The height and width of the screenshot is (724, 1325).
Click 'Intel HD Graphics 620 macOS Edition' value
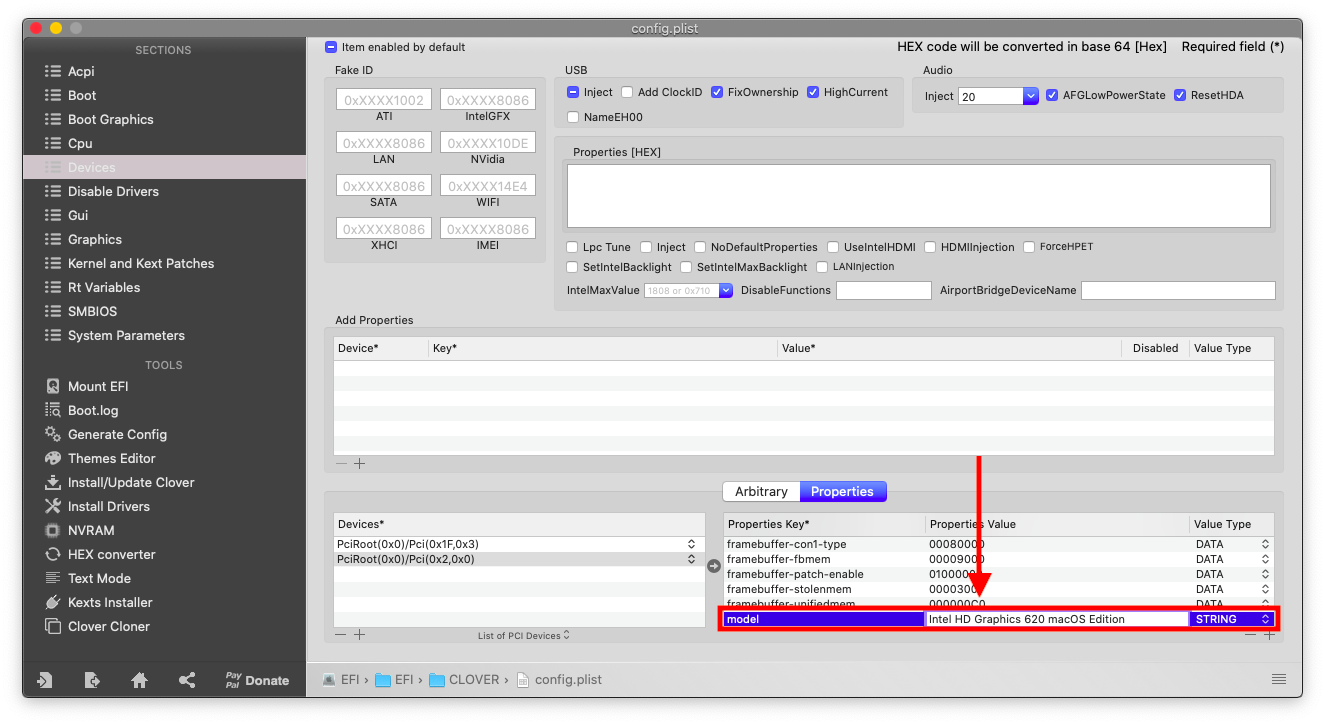[x=1027, y=619]
